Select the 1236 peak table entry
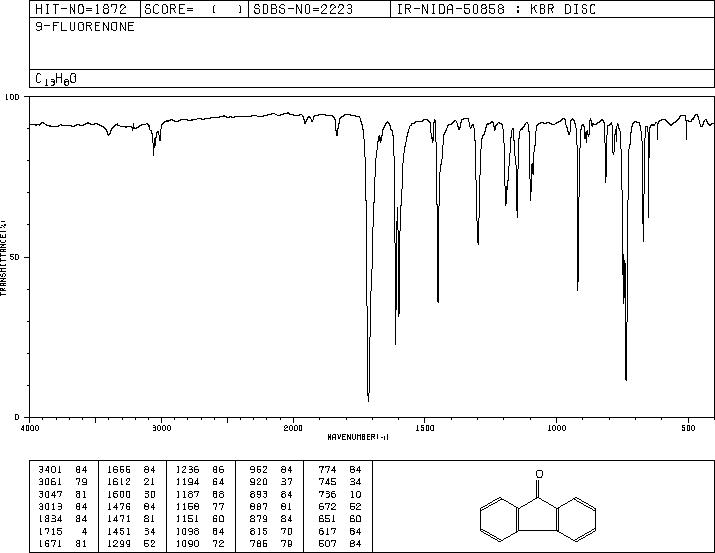 pyautogui.click(x=200, y=470)
